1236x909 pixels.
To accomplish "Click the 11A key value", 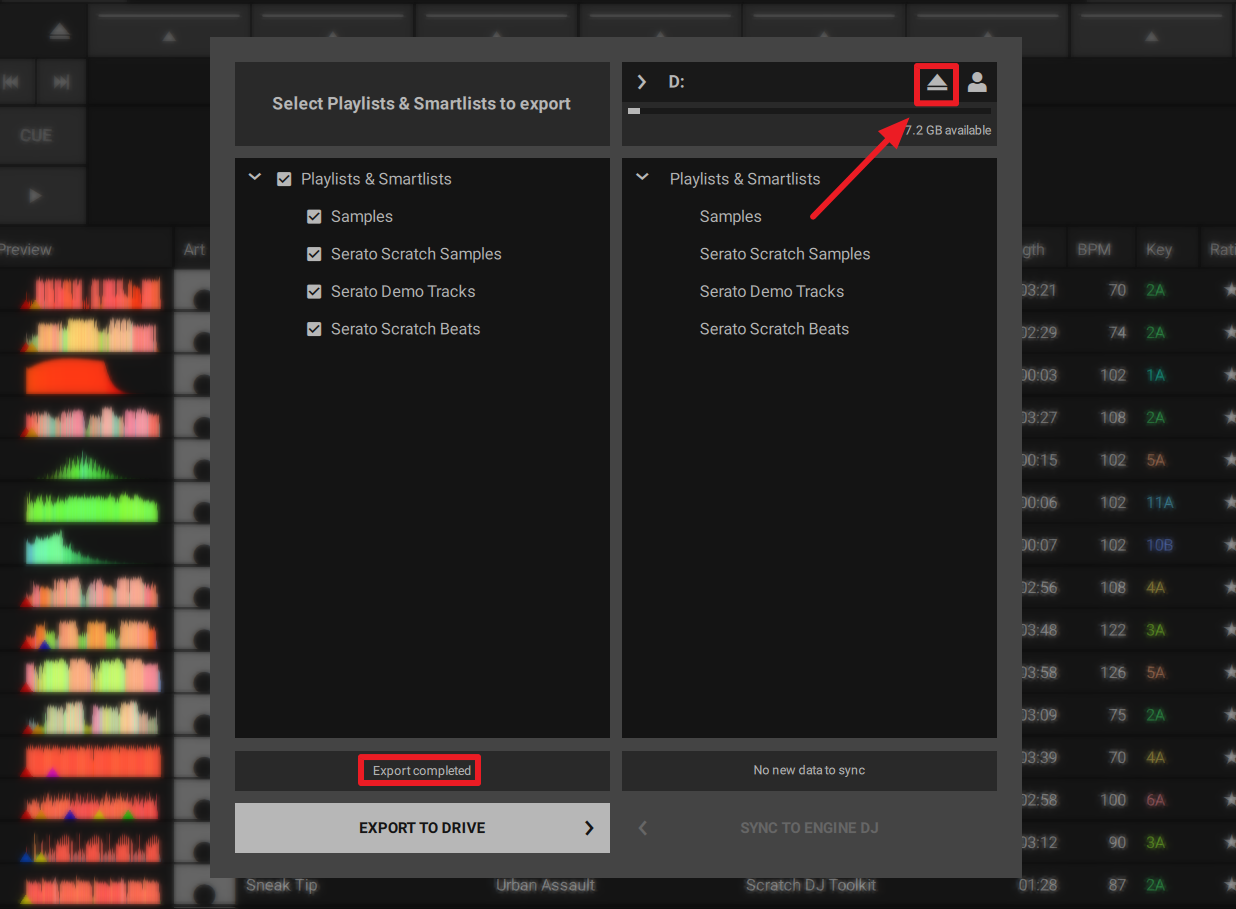I will [1160, 503].
